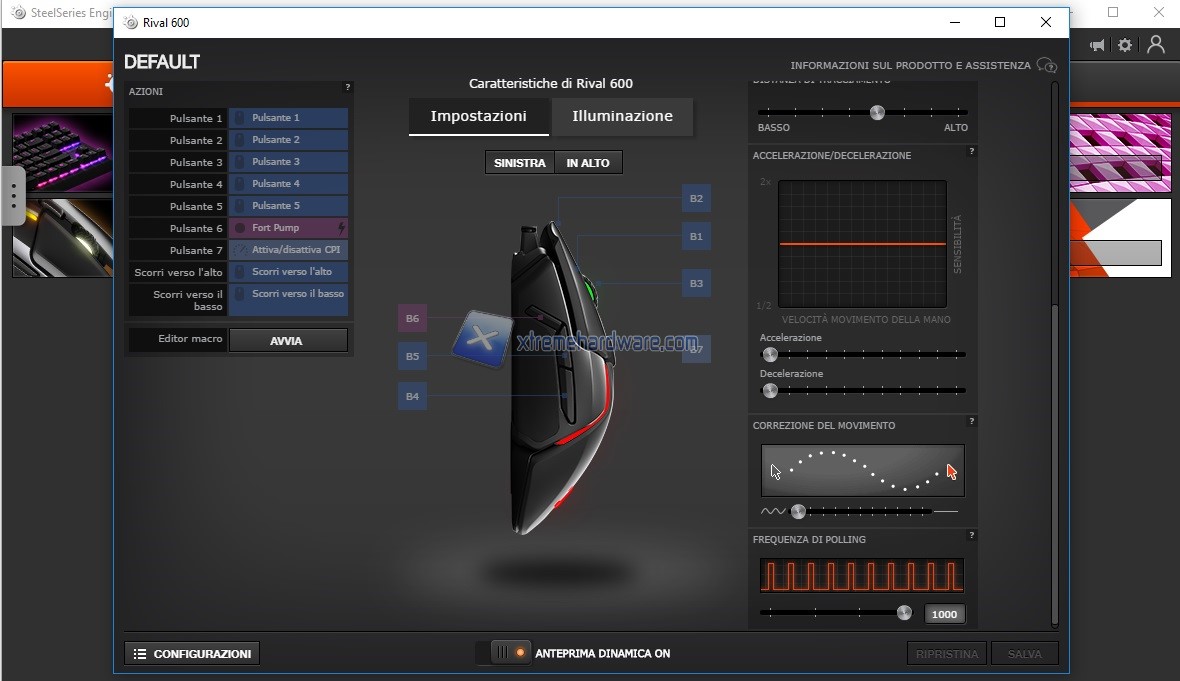1180x681 pixels.
Task: Click the polling rate slider handle
Action: (x=904, y=613)
